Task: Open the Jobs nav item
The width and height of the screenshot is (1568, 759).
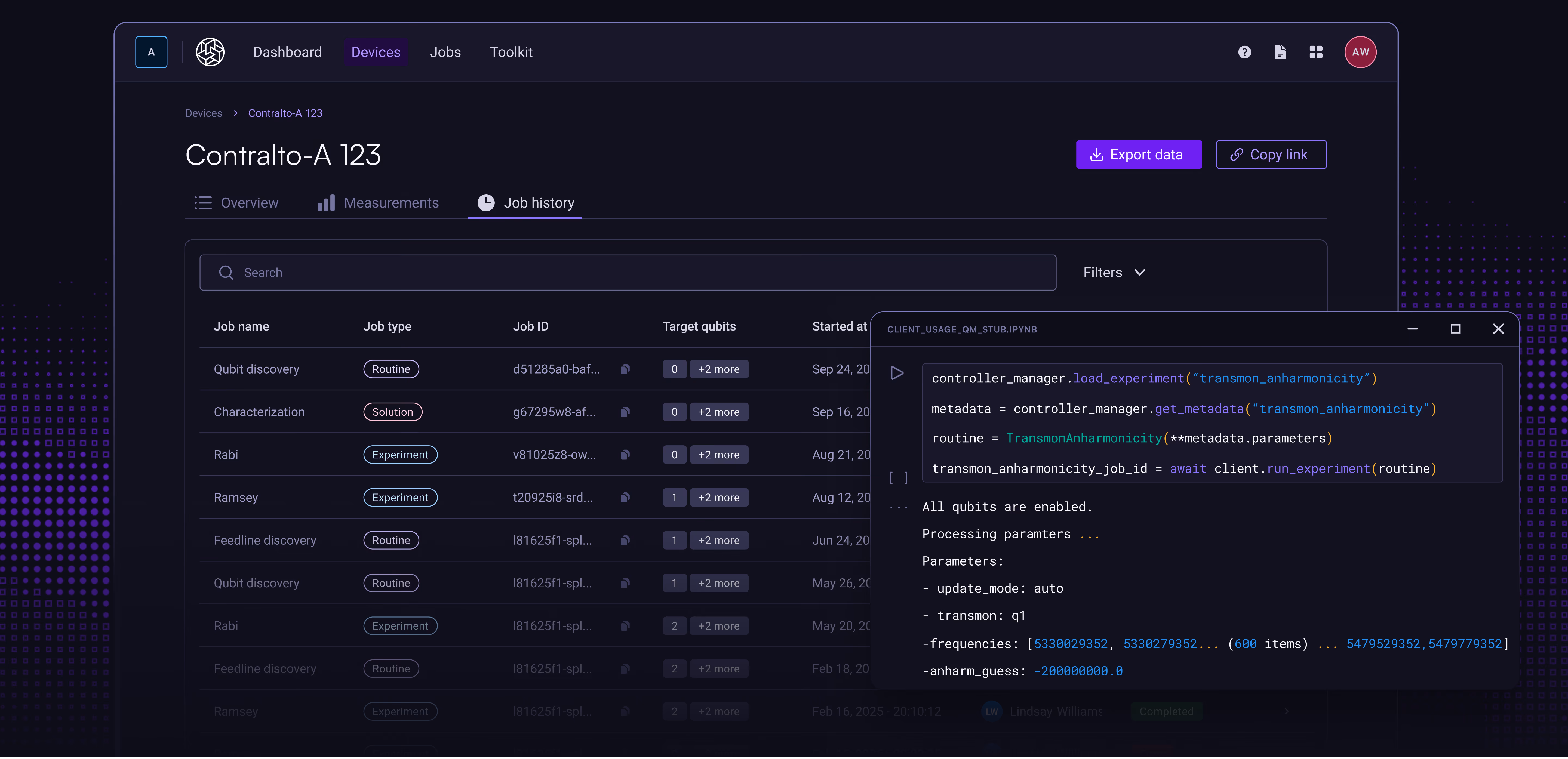Action: click(x=445, y=52)
